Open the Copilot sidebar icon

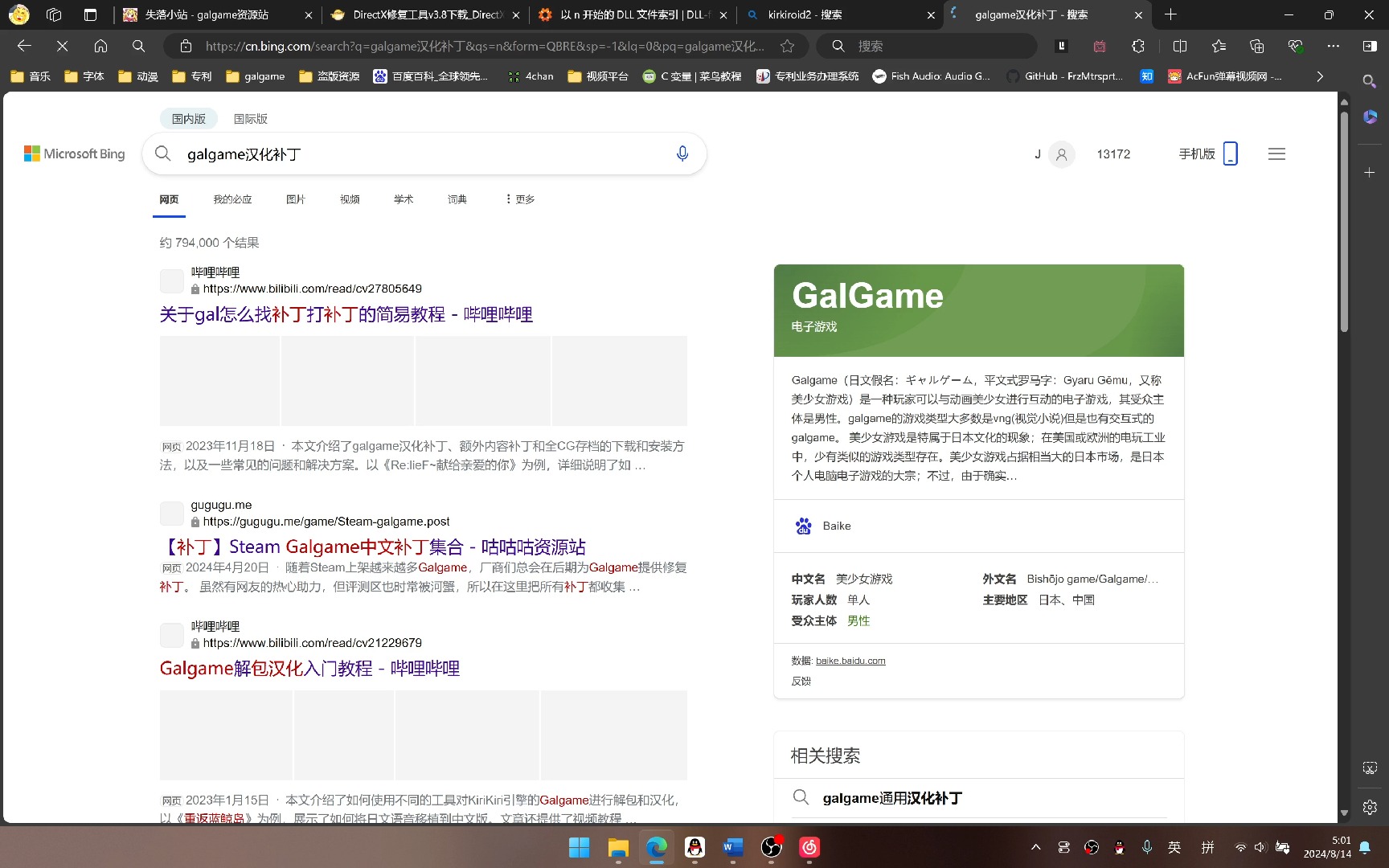coord(1371,117)
